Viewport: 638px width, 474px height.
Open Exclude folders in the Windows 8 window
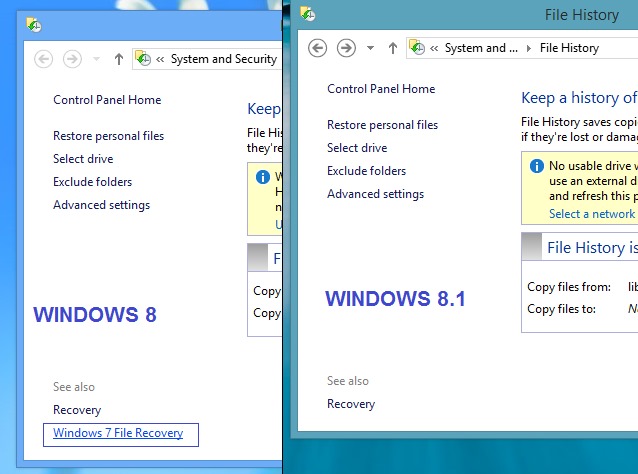point(92,182)
